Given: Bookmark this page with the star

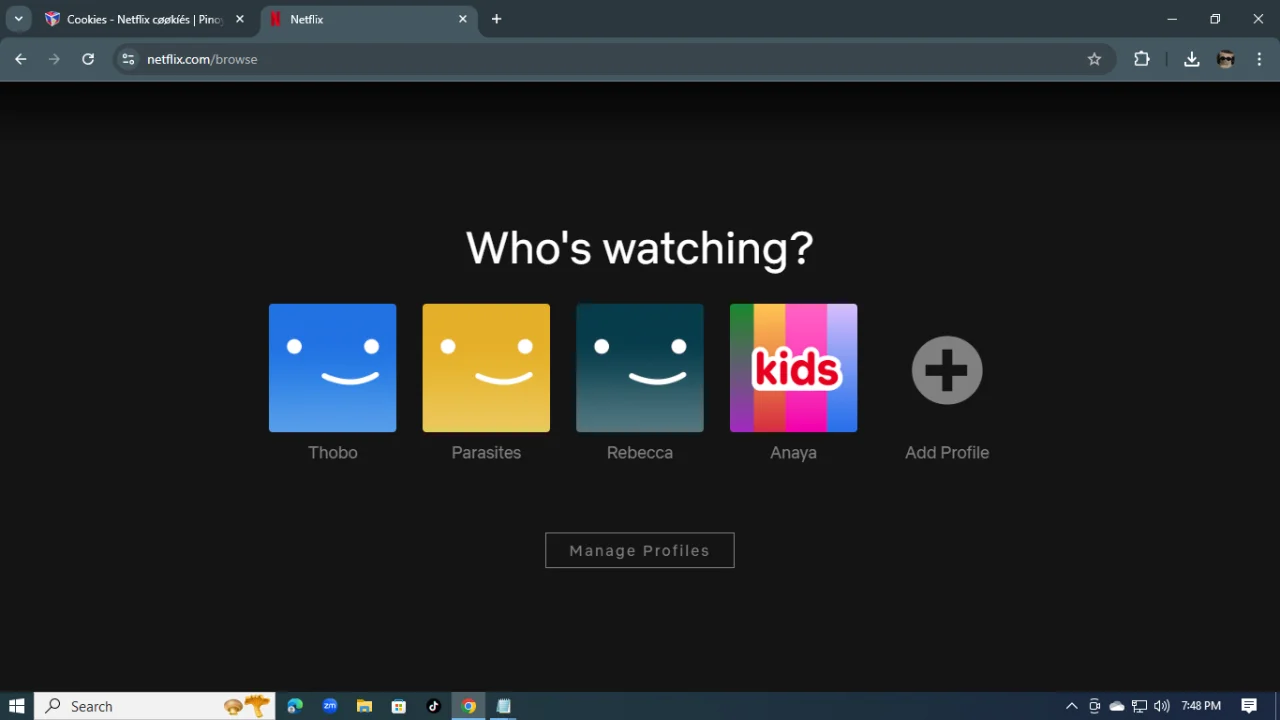Looking at the screenshot, I should [x=1094, y=59].
